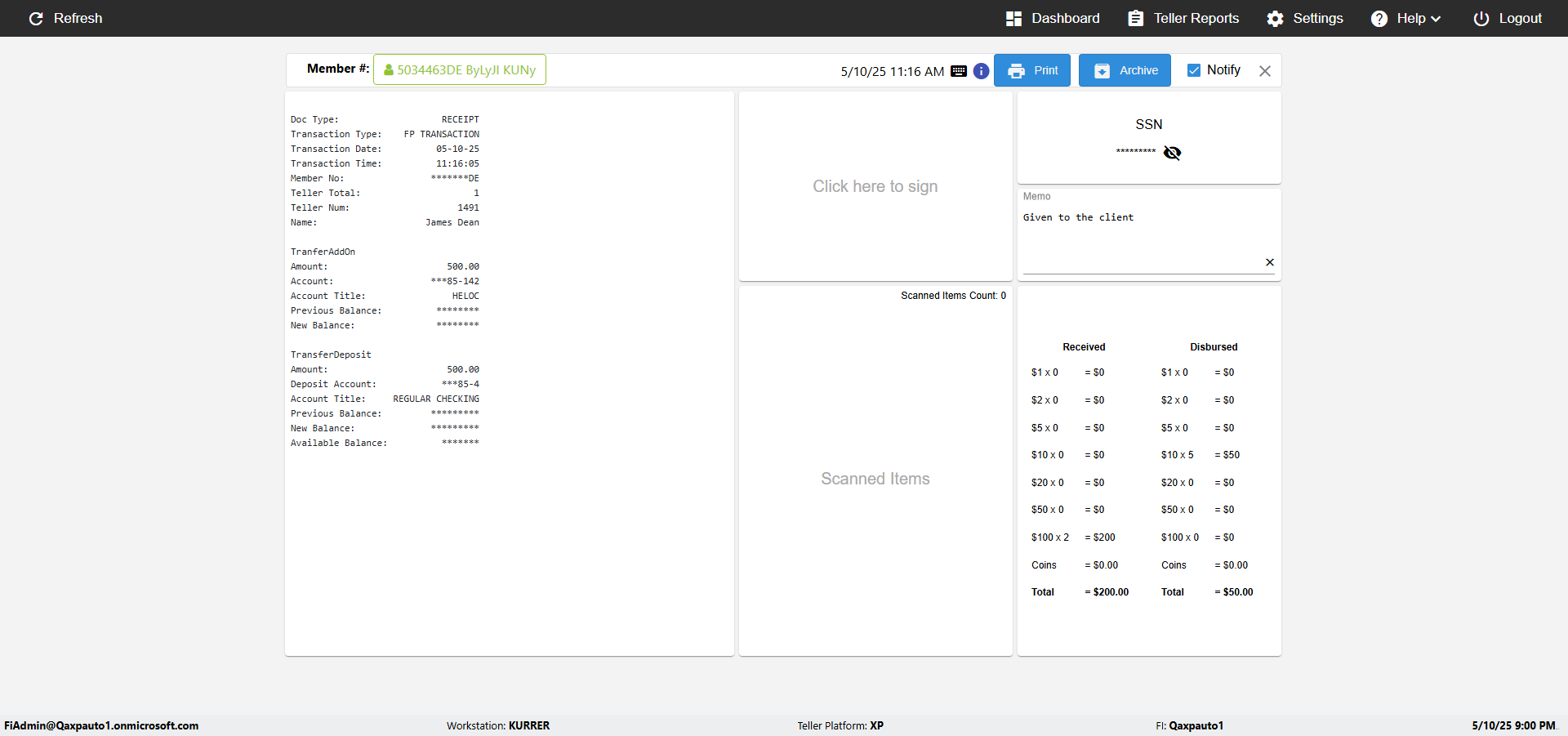Click Account ***85-142 value

[455, 281]
